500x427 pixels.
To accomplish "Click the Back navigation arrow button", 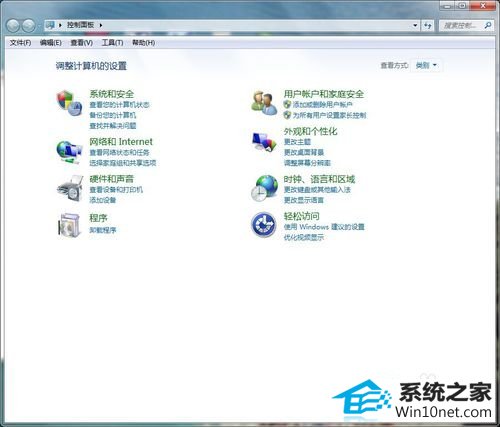I will click(13, 25).
